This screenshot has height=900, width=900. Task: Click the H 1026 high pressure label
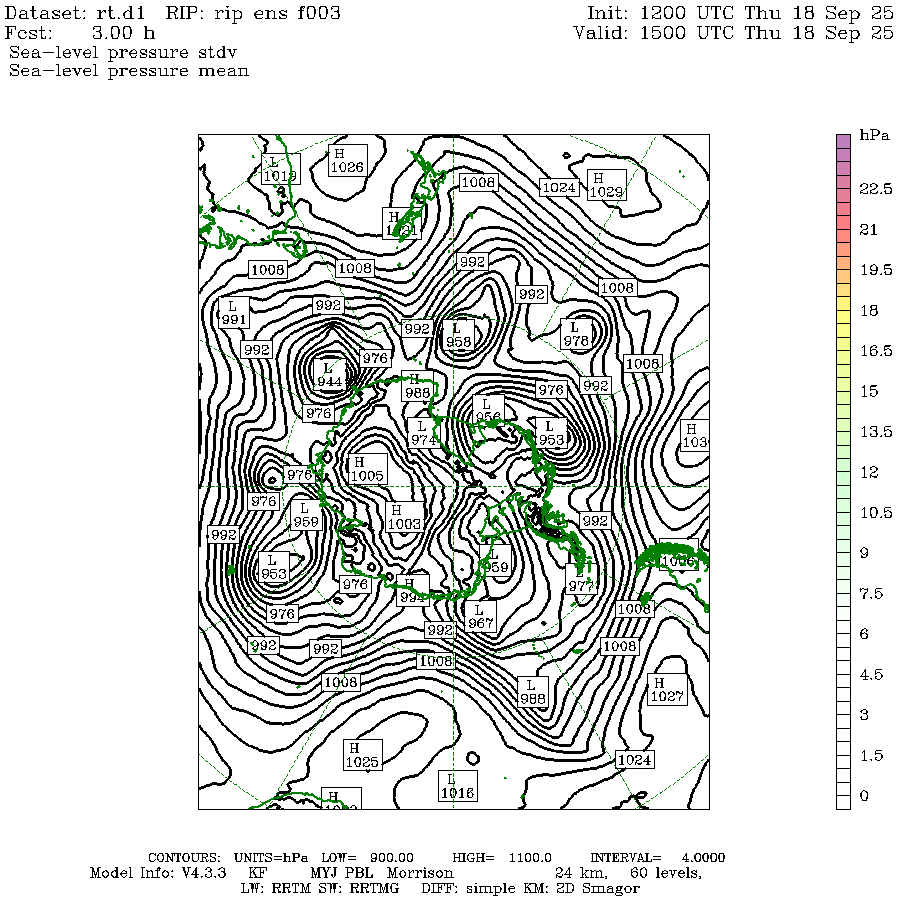[347, 160]
